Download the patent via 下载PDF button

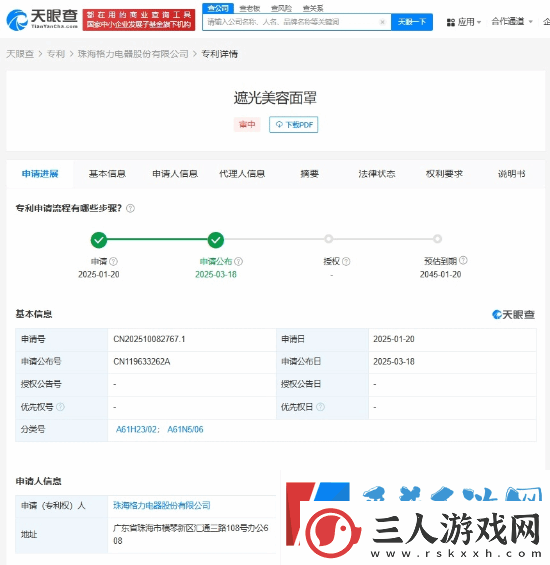click(293, 125)
